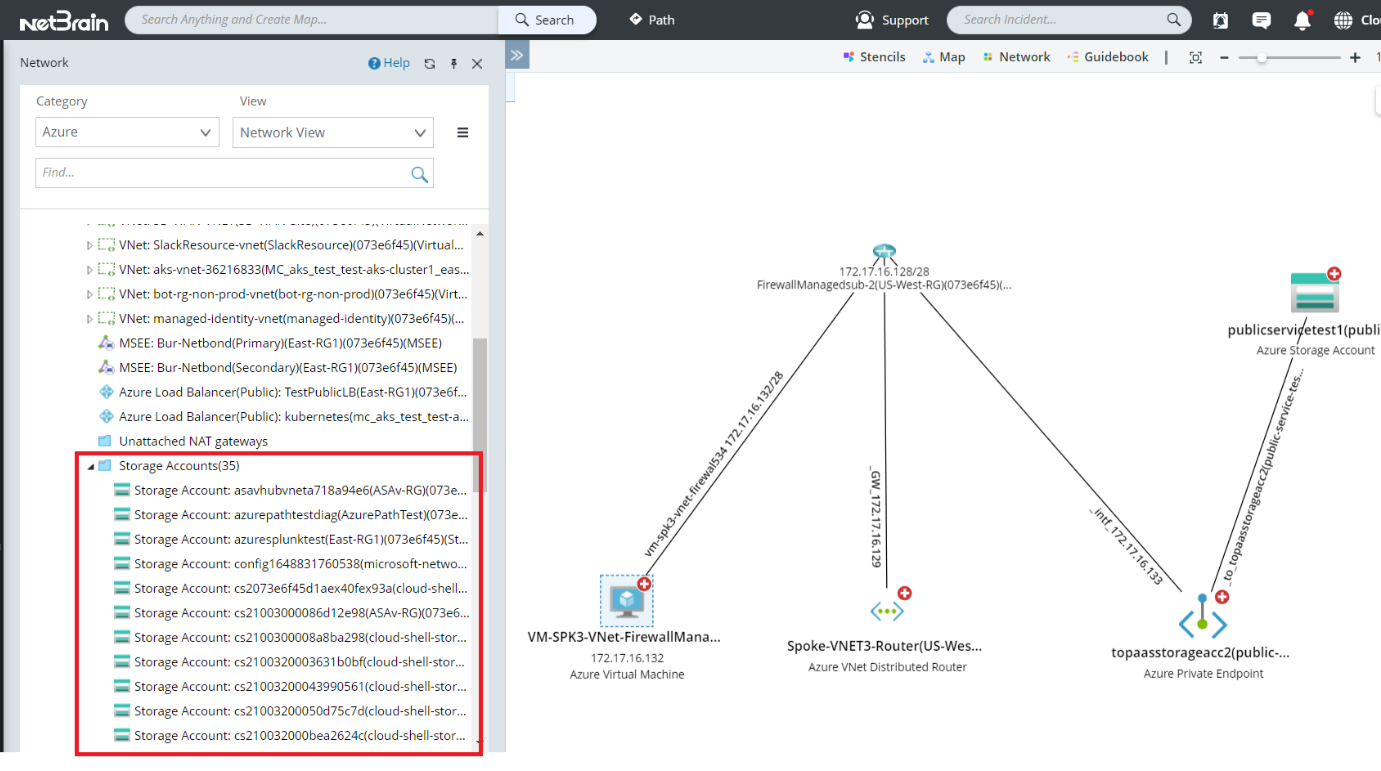1381x771 pixels.
Task: Select Storage Account cs21003000086d12e98
Action: pos(291,613)
